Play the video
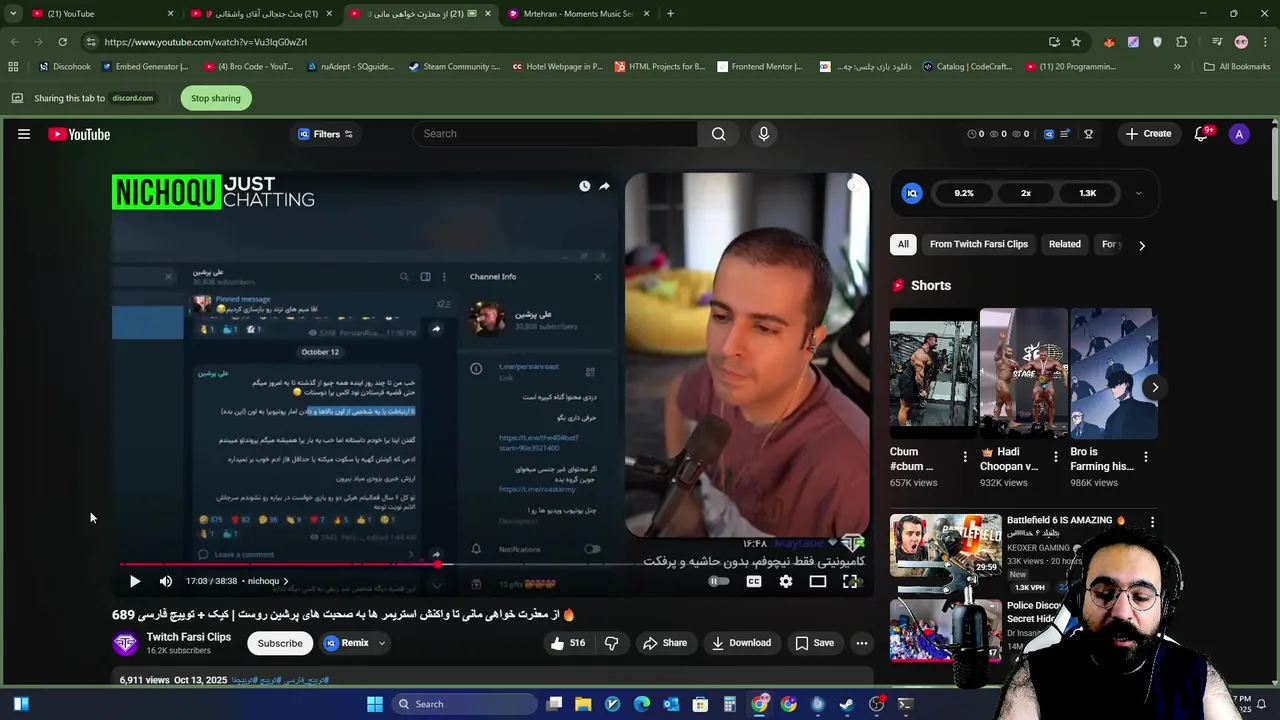This screenshot has width=1280, height=720. 135,581
